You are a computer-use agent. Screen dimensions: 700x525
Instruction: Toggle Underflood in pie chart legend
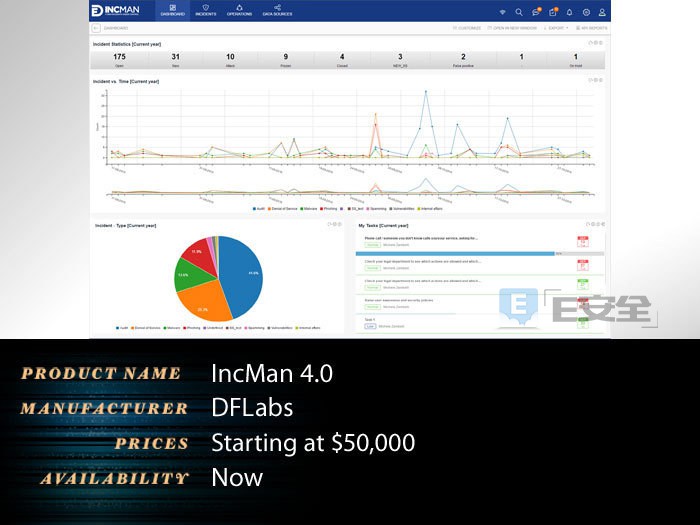[x=213, y=328]
